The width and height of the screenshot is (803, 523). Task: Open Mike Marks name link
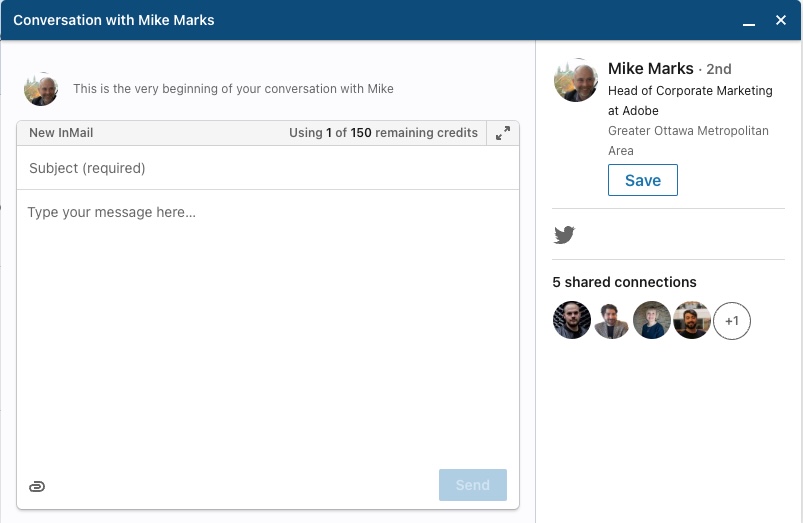click(x=650, y=69)
